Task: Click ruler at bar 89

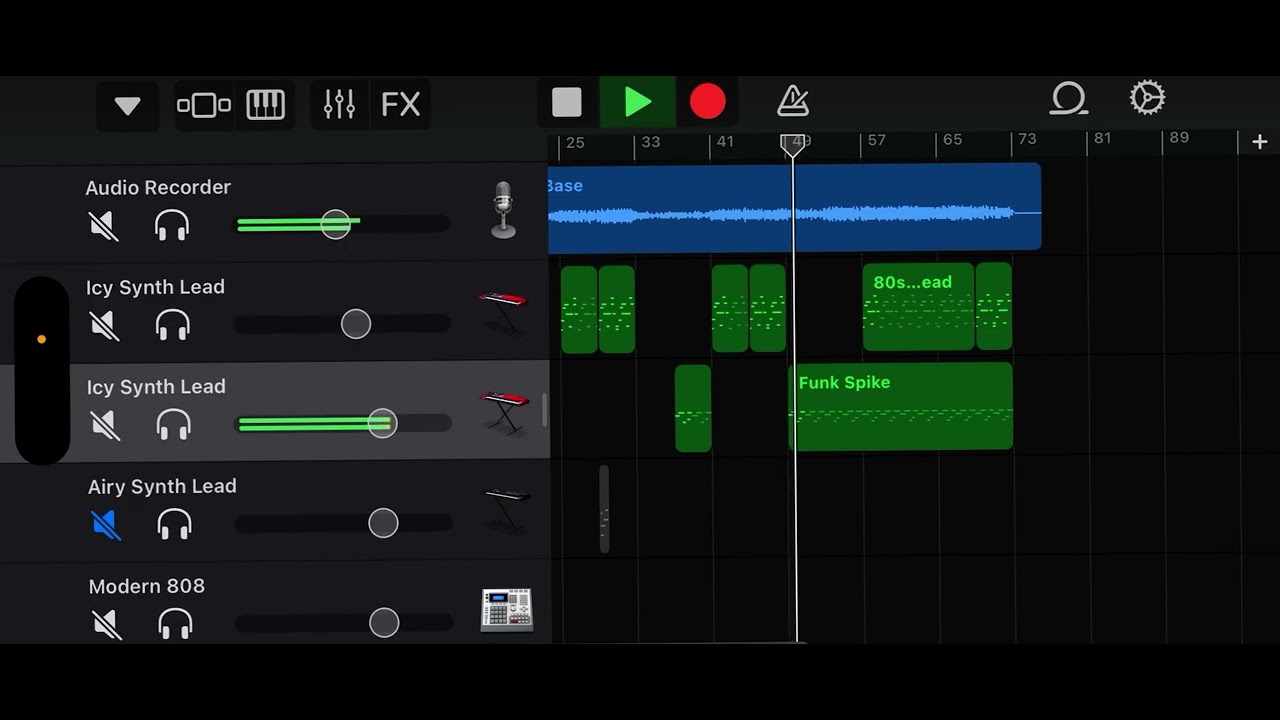Action: [1179, 137]
